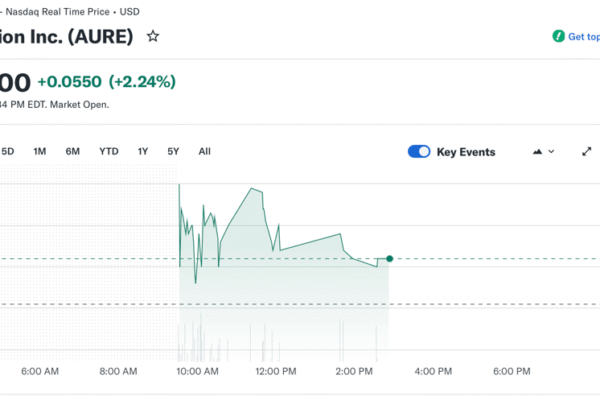Click the 6:00 AM axis label
The image size is (600, 400).
(x=40, y=371)
